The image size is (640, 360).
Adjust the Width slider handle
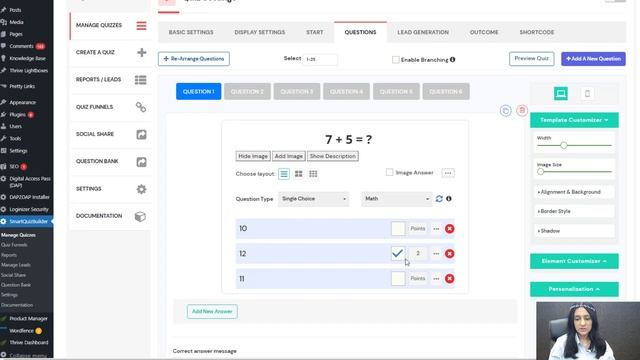(x=564, y=145)
